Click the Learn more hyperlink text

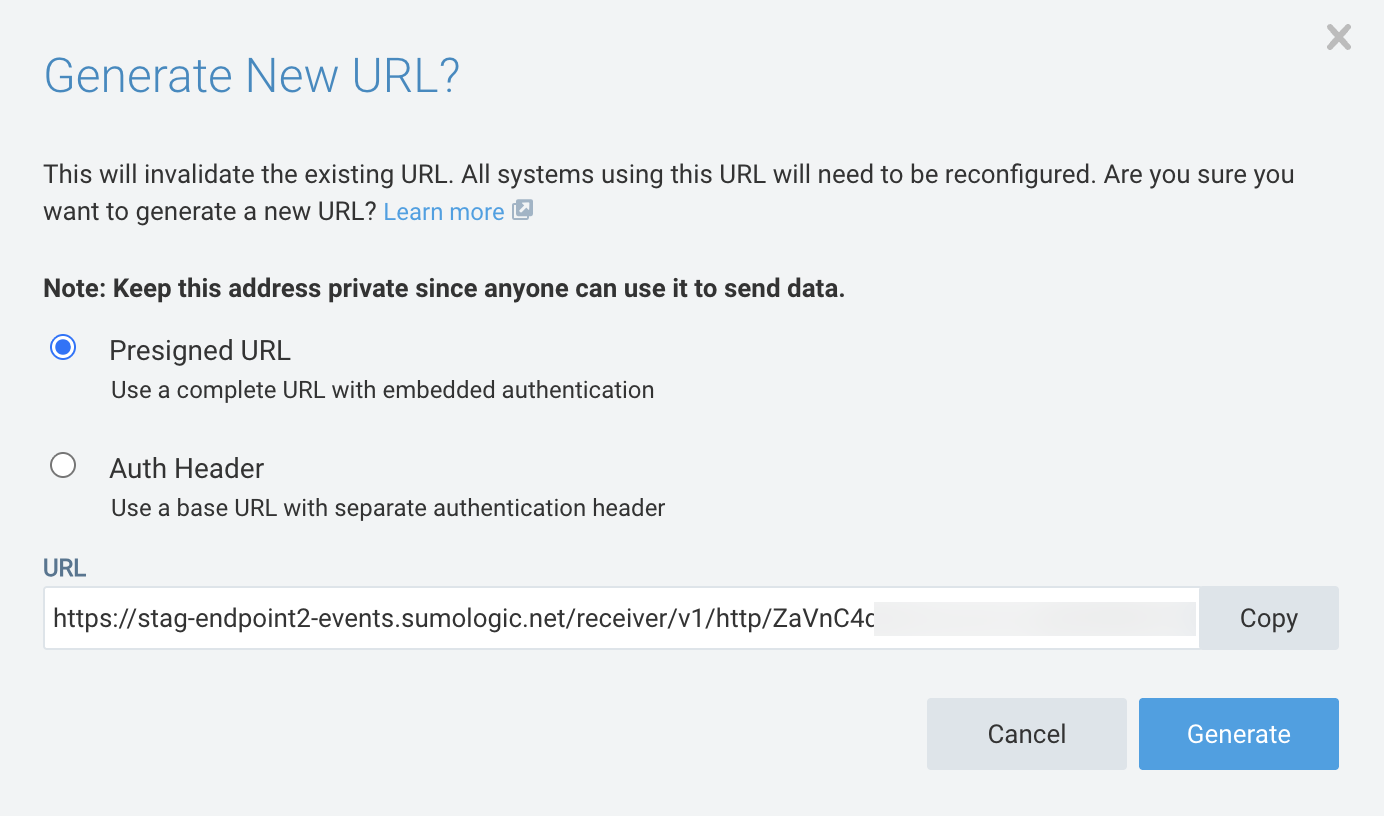(x=443, y=211)
